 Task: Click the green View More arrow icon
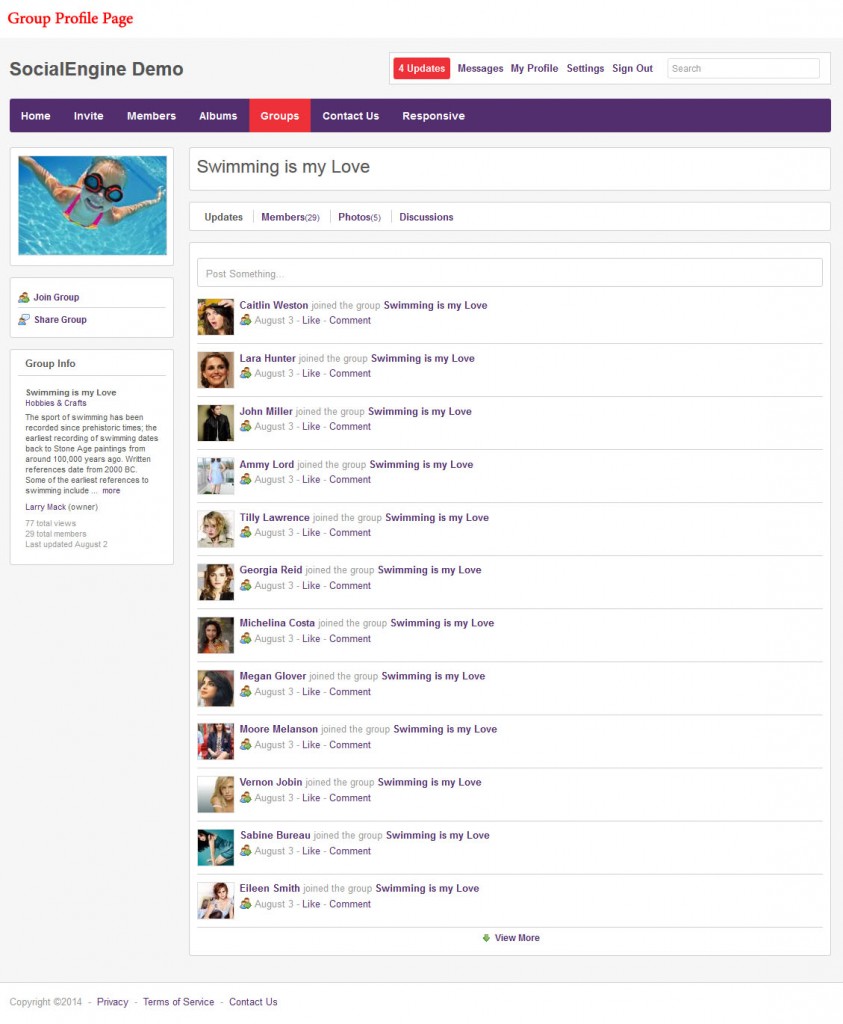[484, 938]
